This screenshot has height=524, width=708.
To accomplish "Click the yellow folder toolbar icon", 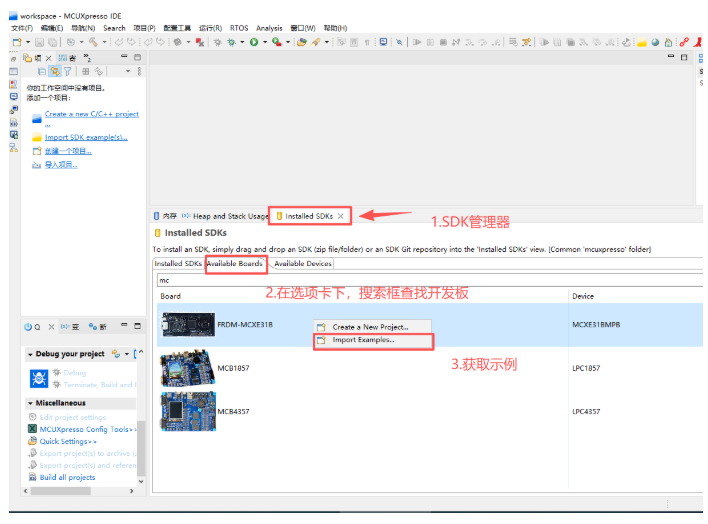I will (642, 42).
